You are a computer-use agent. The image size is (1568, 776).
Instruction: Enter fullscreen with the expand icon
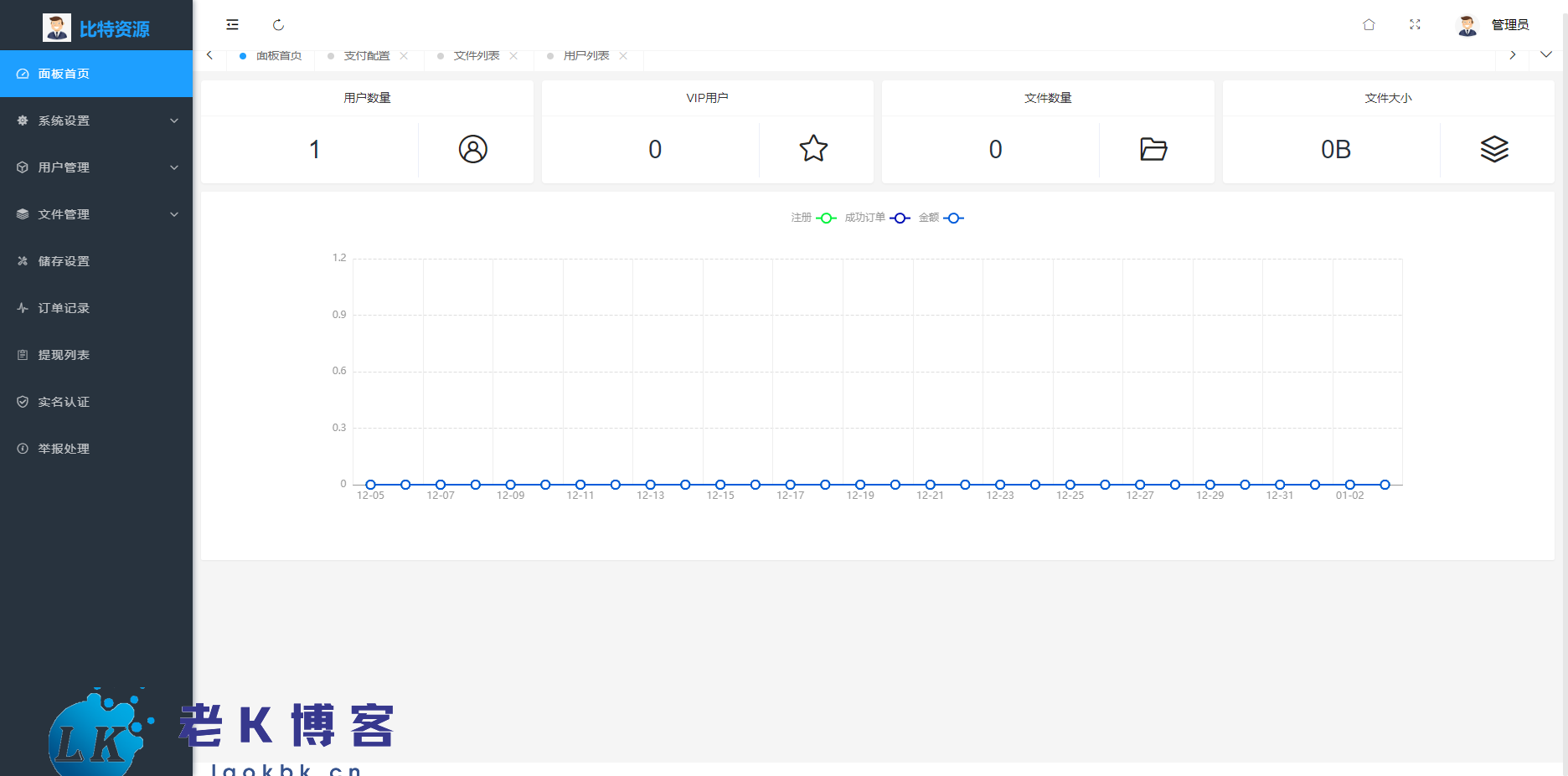(1415, 25)
